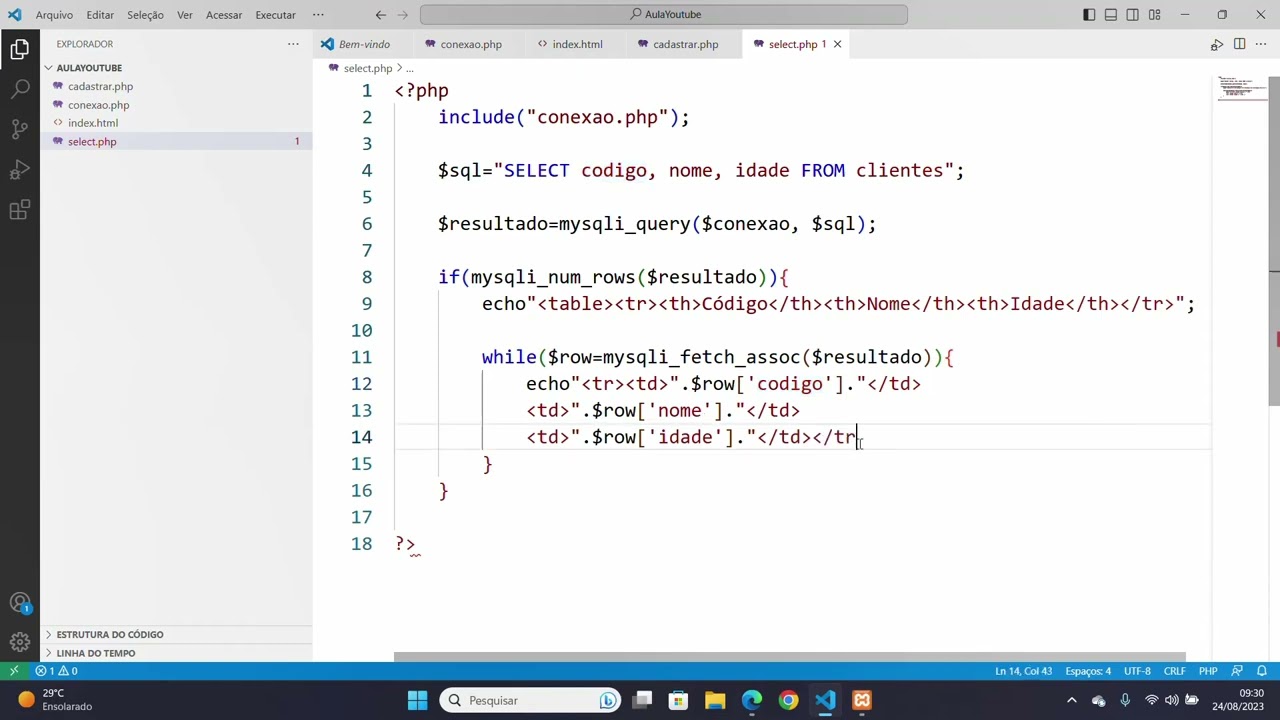Open Google Chrome from the taskbar
The width and height of the screenshot is (1280, 720).
(788, 700)
